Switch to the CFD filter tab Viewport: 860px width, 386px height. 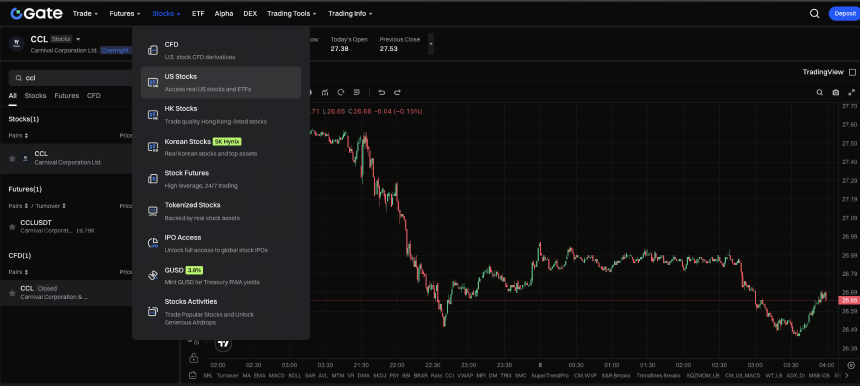coord(94,95)
